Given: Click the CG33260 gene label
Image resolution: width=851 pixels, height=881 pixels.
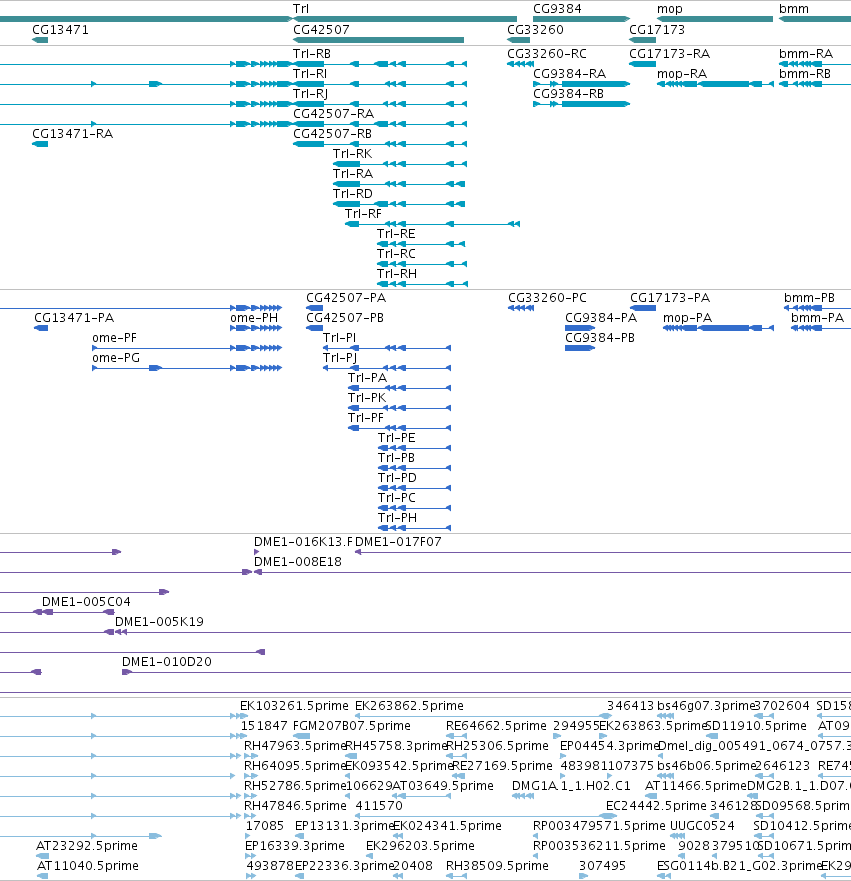Looking at the screenshot, I should pos(535,30).
